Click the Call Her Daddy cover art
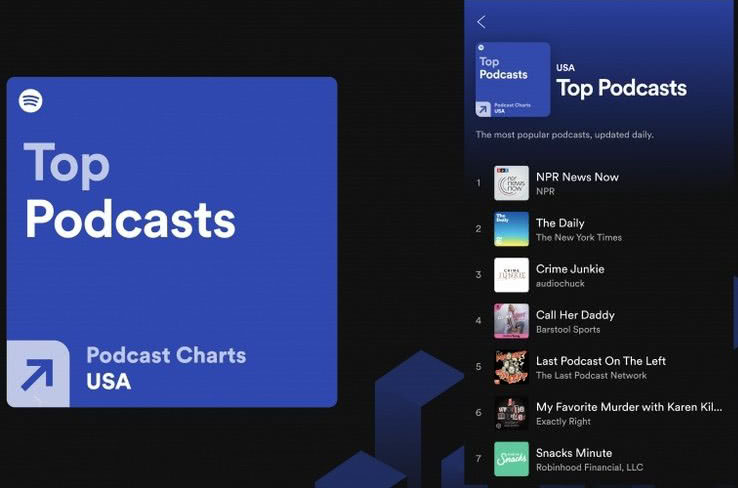This screenshot has width=738, height=488. 511,321
